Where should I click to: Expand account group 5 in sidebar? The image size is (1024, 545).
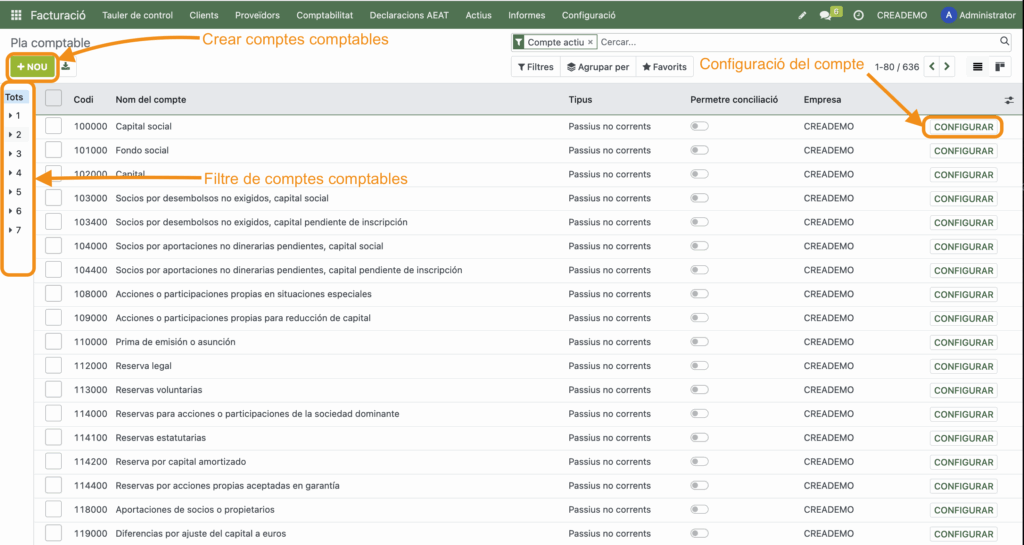pos(10,192)
